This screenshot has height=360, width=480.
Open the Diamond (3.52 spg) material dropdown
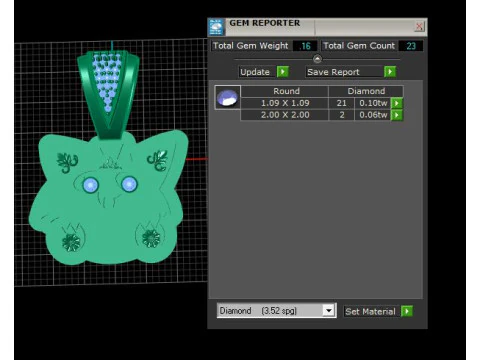pos(328,311)
